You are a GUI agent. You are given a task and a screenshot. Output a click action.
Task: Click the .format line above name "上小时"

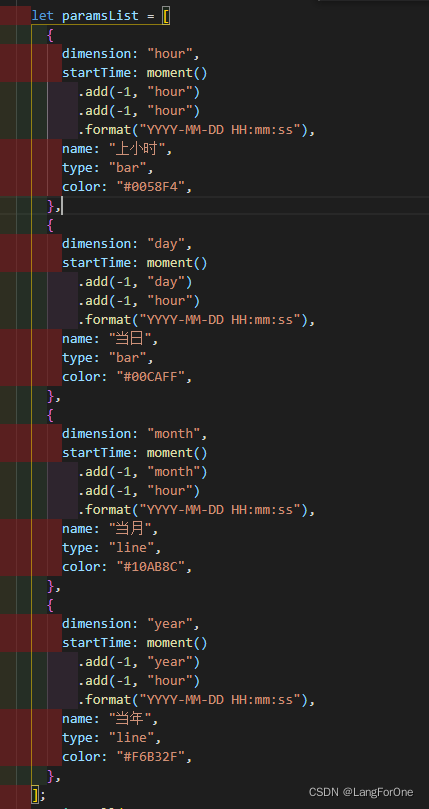pyautogui.click(x=197, y=130)
